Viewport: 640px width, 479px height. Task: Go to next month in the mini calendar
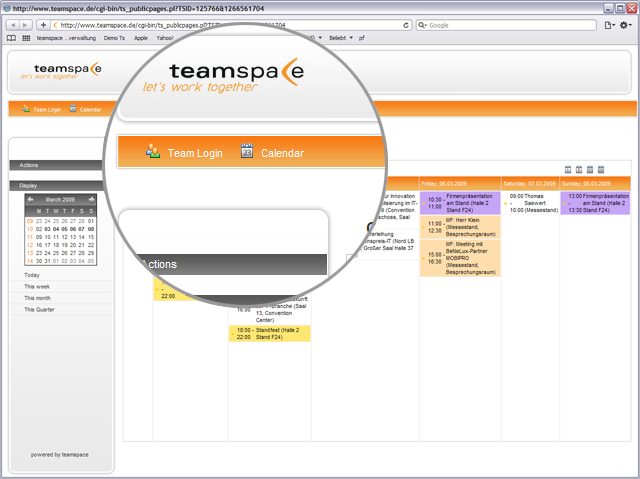[91, 199]
